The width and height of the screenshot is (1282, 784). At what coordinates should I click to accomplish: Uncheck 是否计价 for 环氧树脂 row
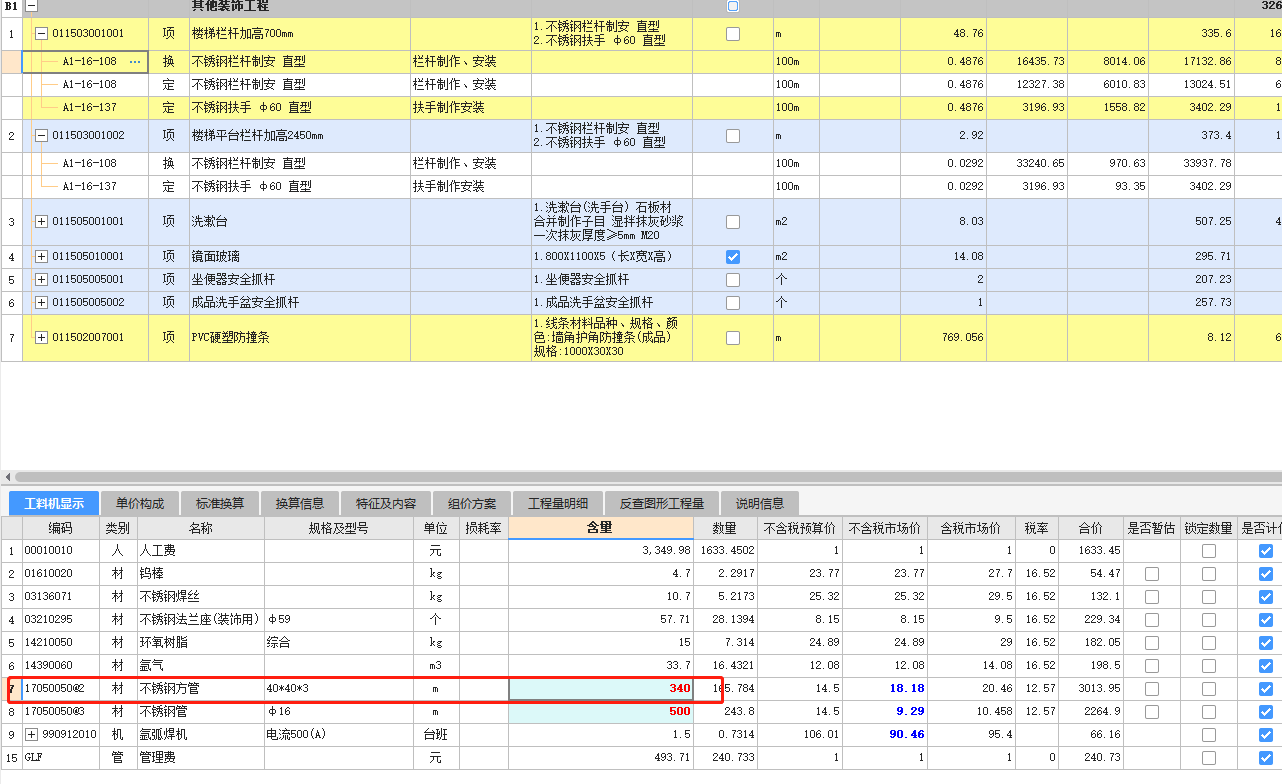point(1266,643)
